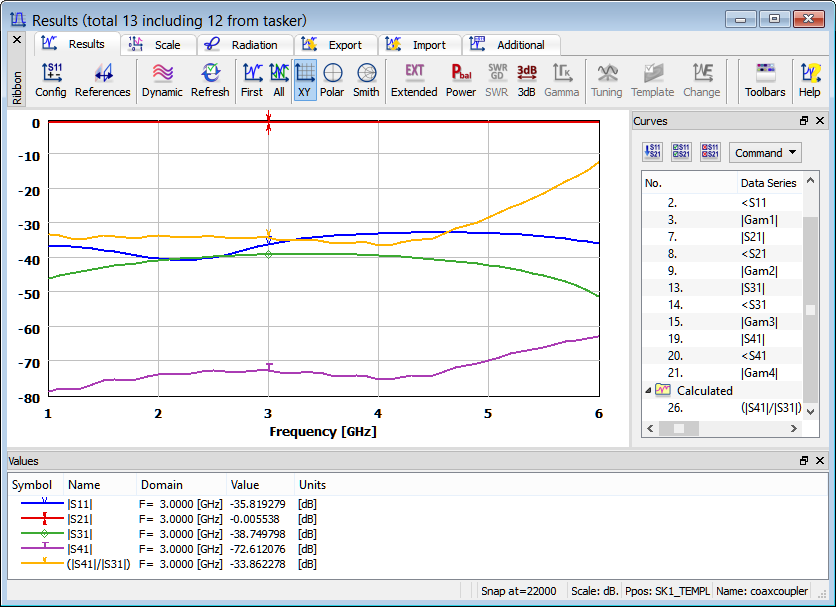
Task: Switch plot to XY display mode
Action: [x=305, y=80]
